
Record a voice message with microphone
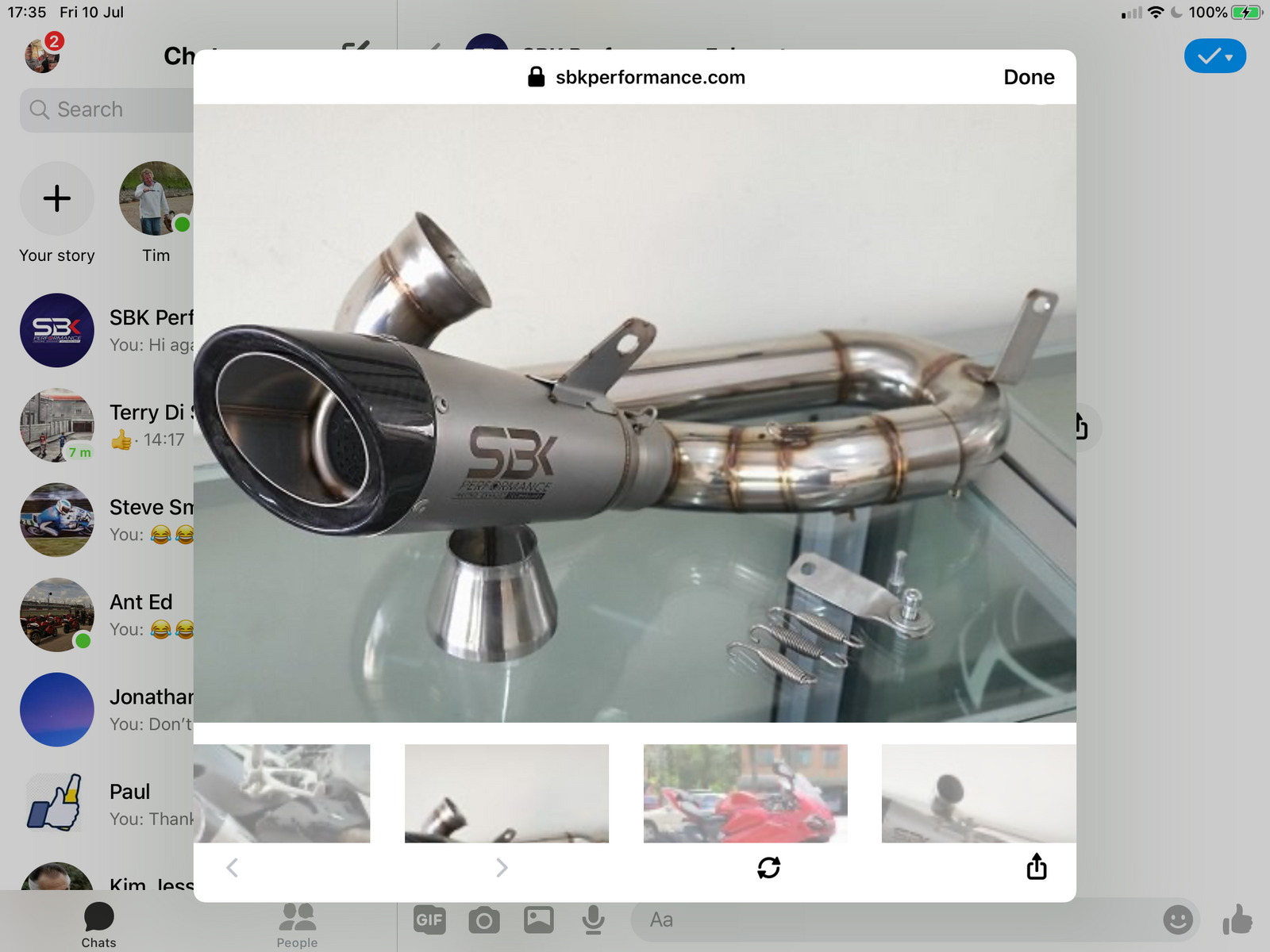[593, 920]
